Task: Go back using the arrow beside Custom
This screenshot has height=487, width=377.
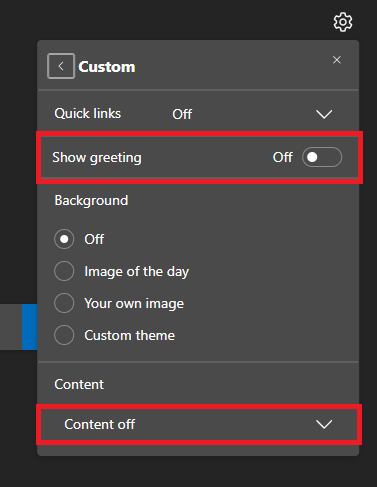Action: 61,66
